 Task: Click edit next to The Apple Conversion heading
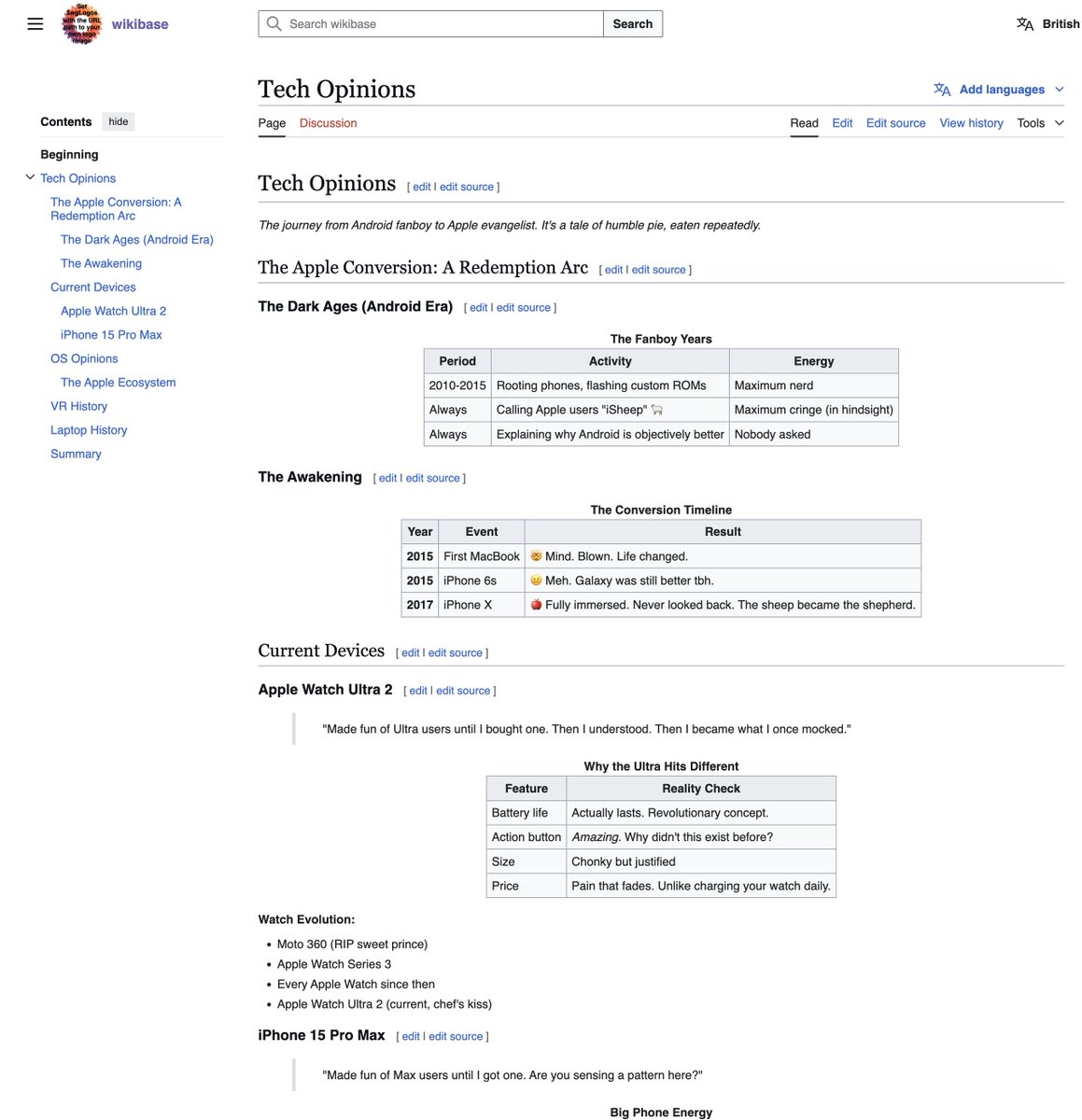[613, 271]
